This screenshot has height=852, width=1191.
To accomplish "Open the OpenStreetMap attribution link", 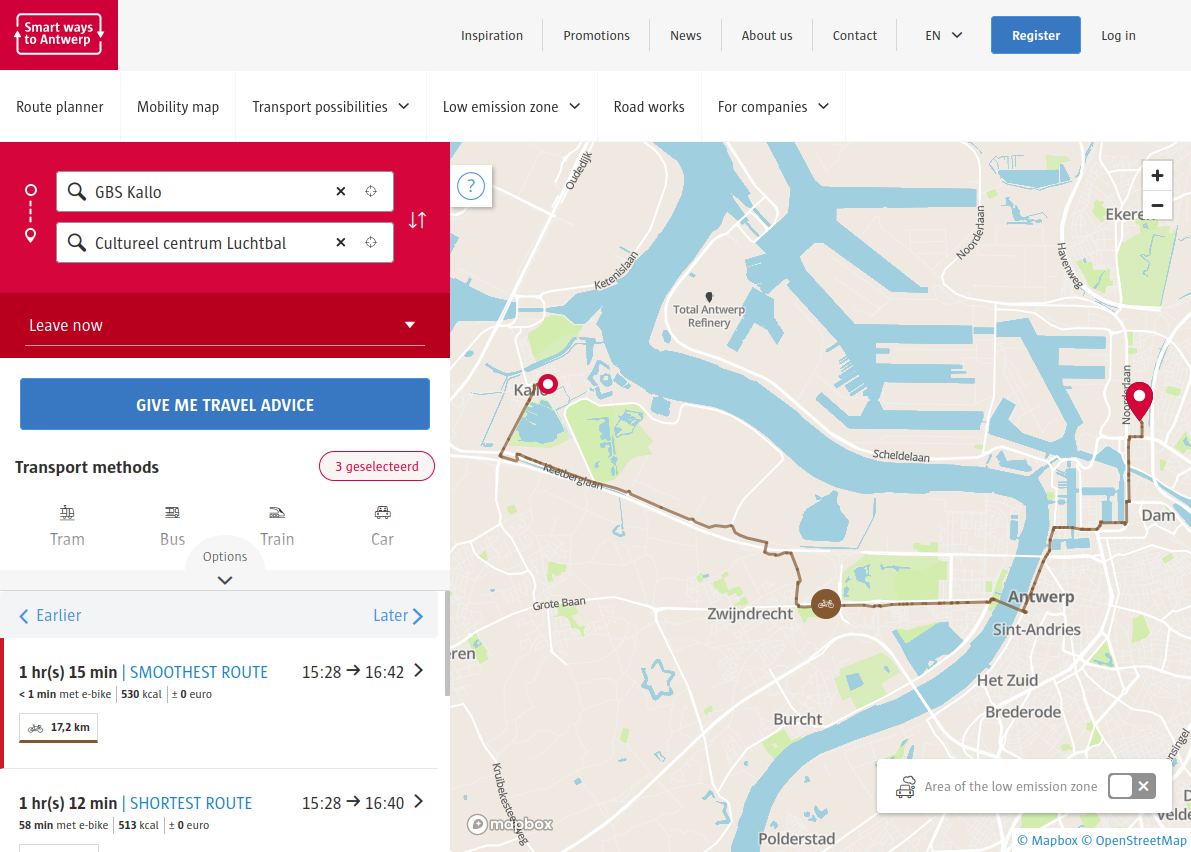I will tap(1134, 840).
